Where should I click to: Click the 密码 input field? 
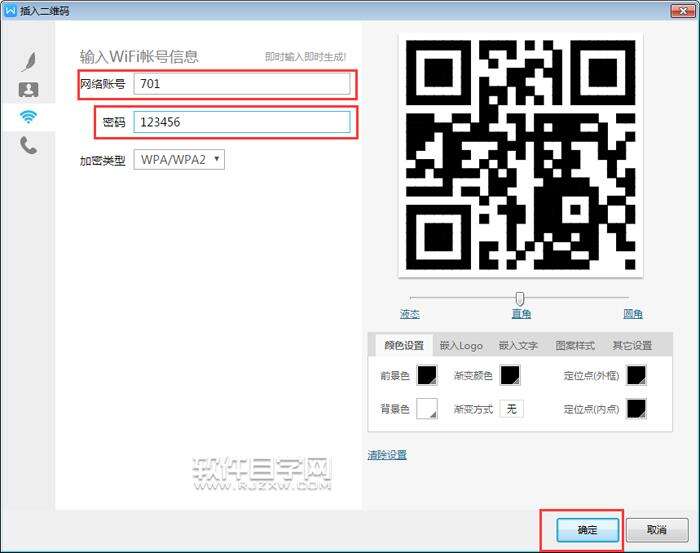242,122
